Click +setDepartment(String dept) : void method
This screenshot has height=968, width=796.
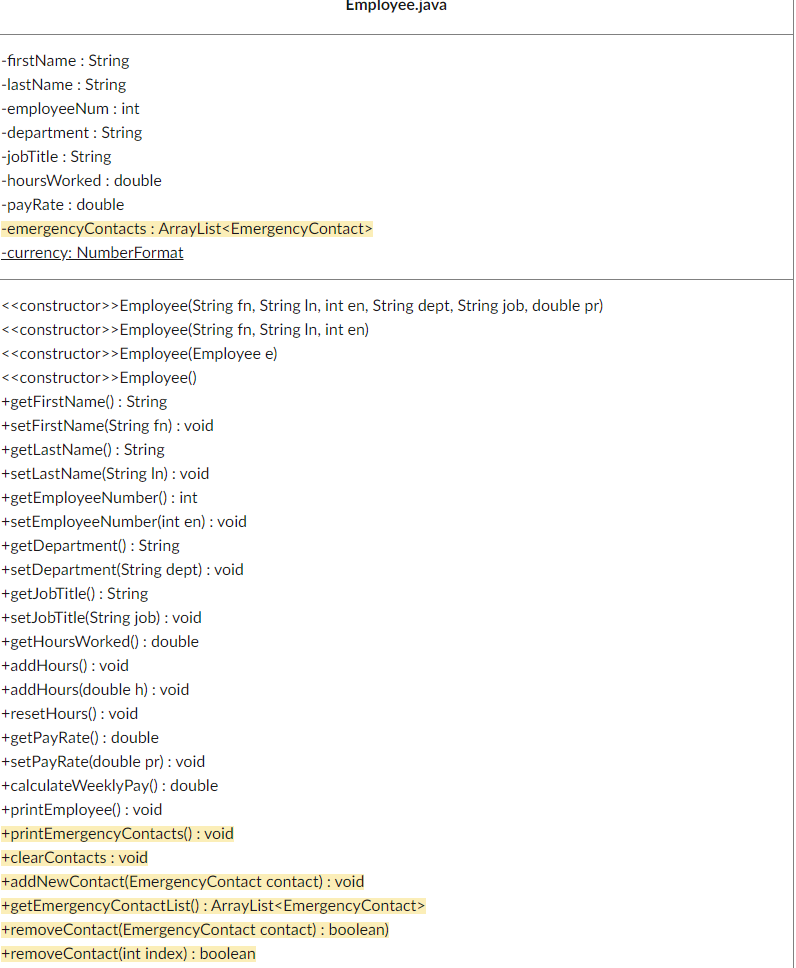122,570
